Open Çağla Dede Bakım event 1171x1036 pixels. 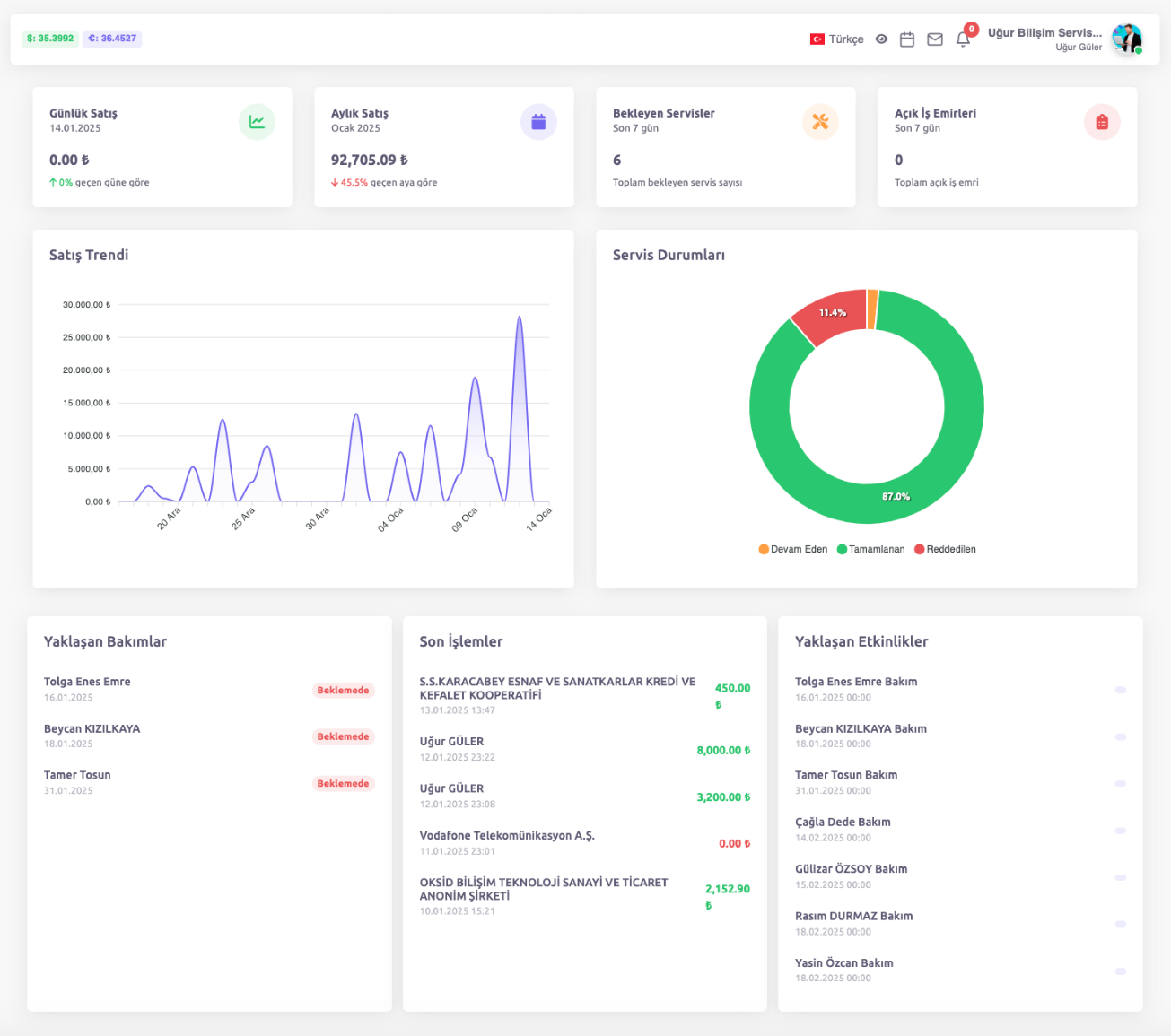point(960,830)
